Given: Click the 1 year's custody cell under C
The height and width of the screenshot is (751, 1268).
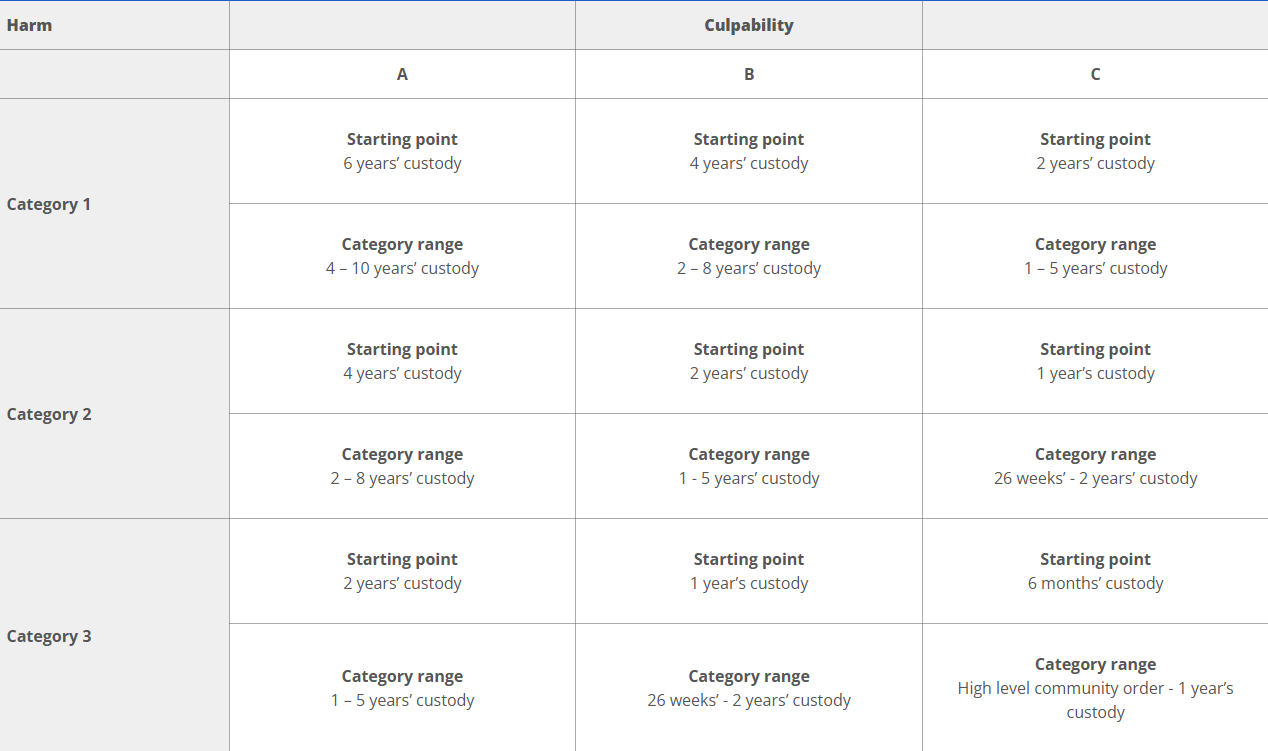Looking at the screenshot, I should click(x=1095, y=361).
